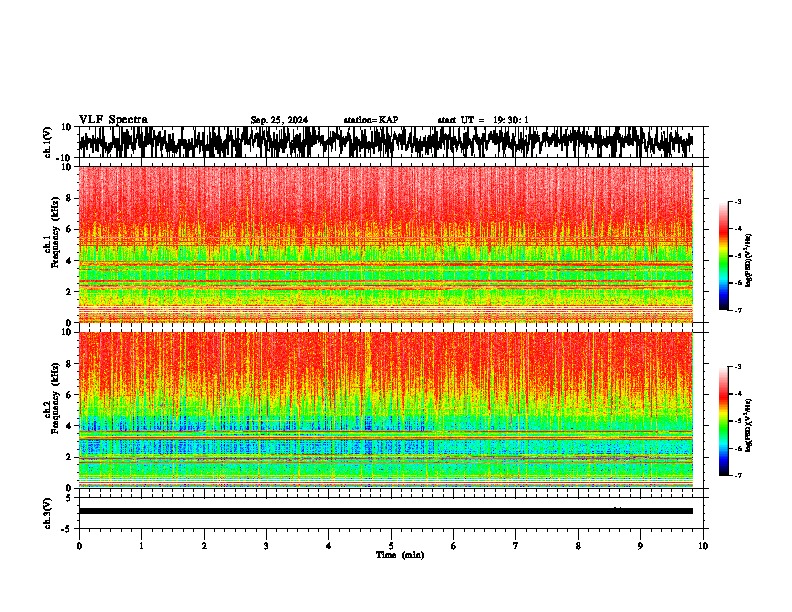The width and height of the screenshot is (792, 612).
Task: Click the "station=KAP" header label
Action: [371, 120]
